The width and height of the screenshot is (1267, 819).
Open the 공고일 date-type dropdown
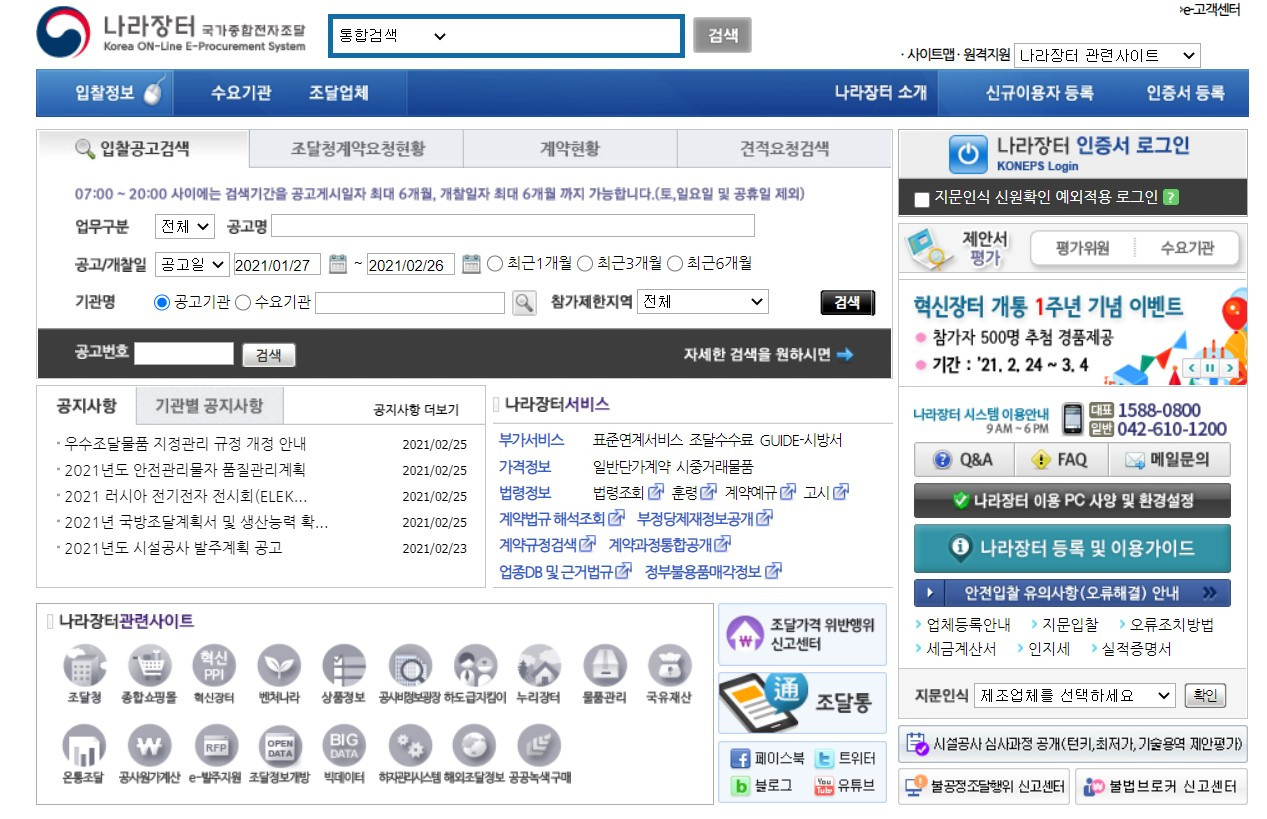193,264
